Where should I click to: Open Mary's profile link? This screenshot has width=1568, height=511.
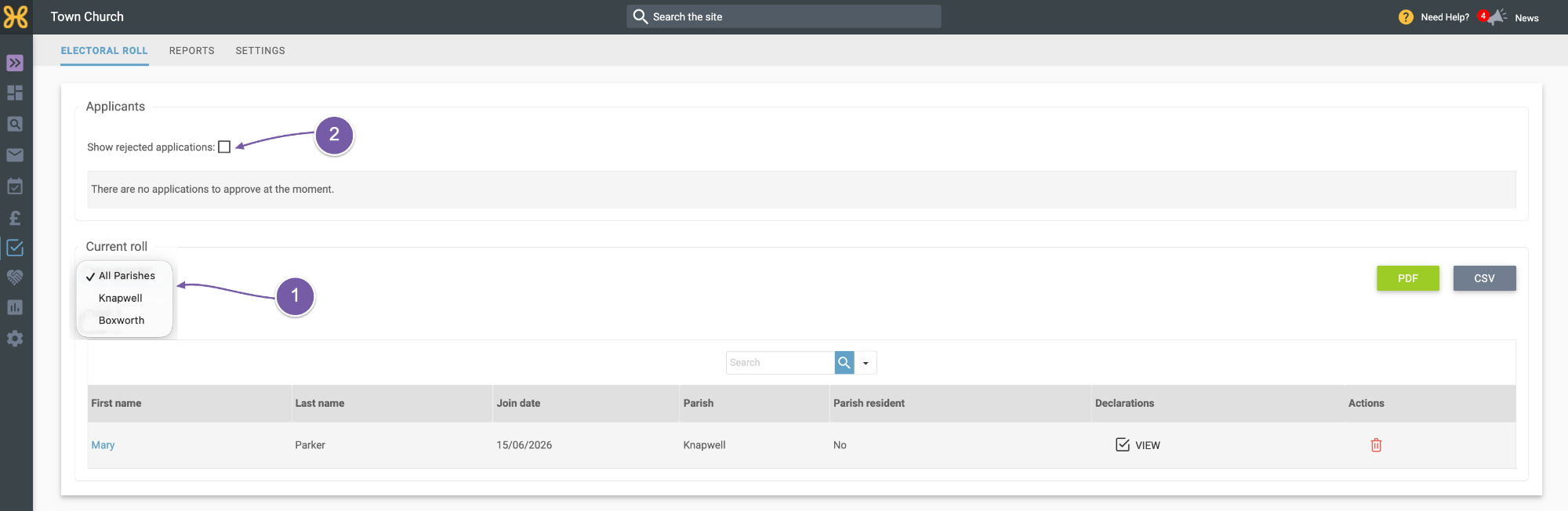pyautogui.click(x=103, y=445)
